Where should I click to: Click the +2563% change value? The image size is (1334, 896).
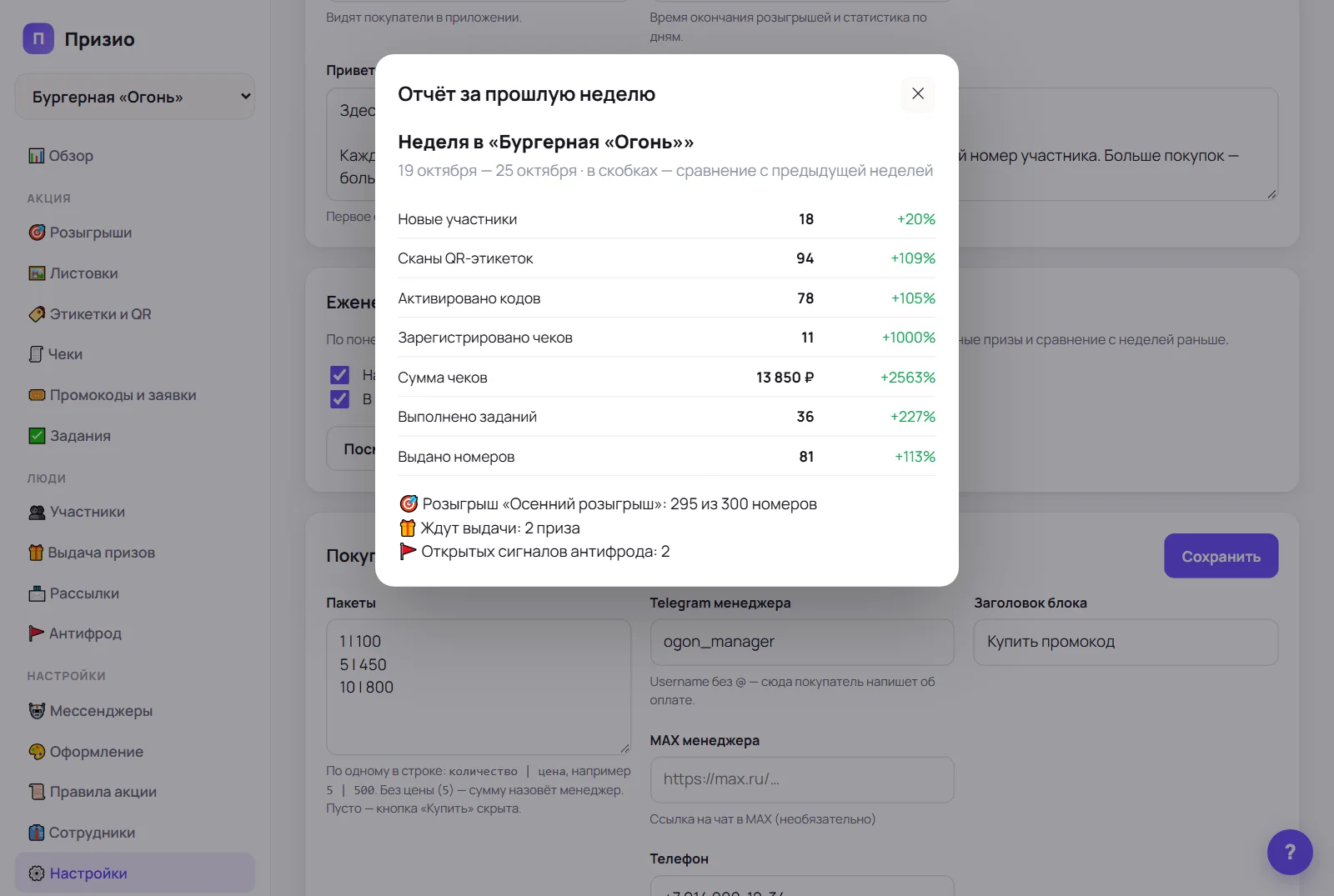tap(908, 378)
